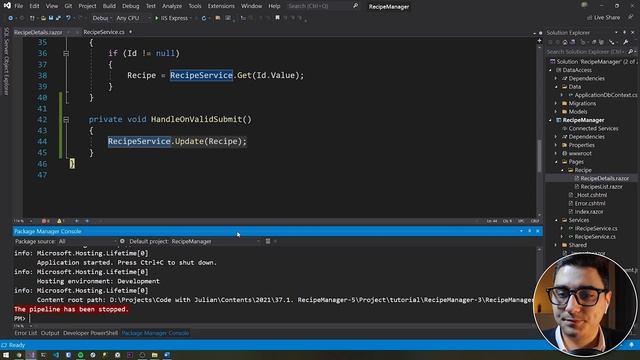Image resolution: width=640 pixels, height=360 pixels.
Task: Click the Save toolbar icon
Action: pos(51,18)
